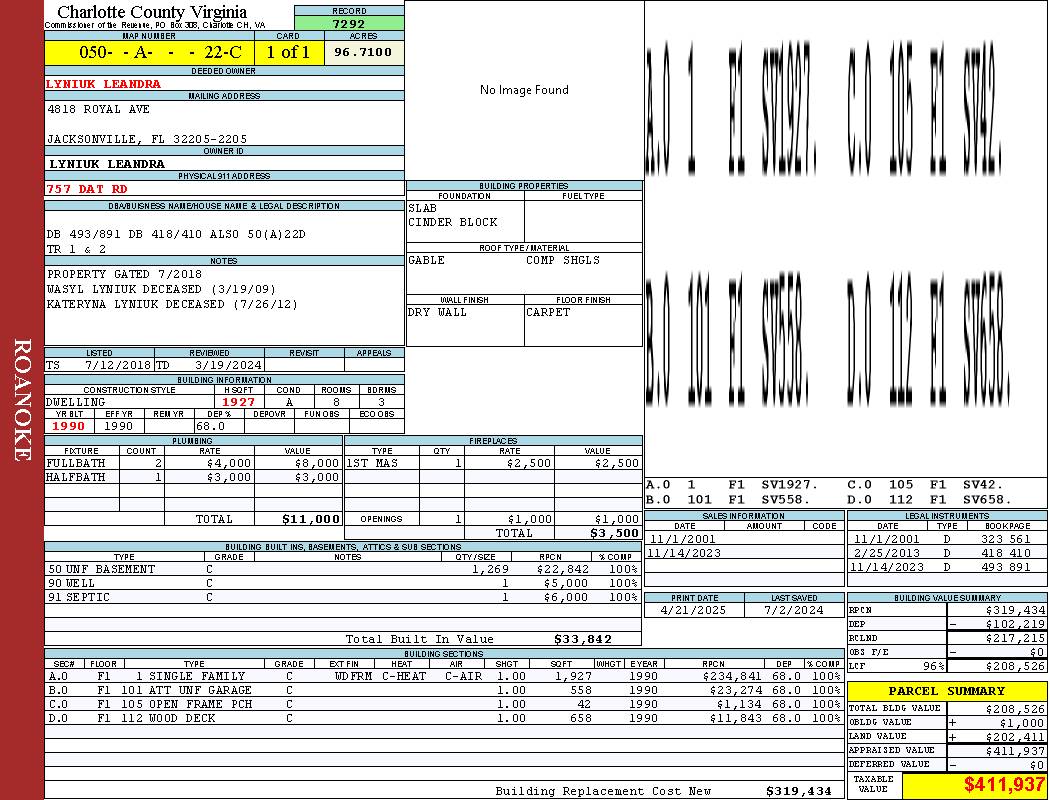The width and height of the screenshot is (1050, 800).
Task: Click the H SQFT value 1927
Action: pyautogui.click(x=238, y=402)
